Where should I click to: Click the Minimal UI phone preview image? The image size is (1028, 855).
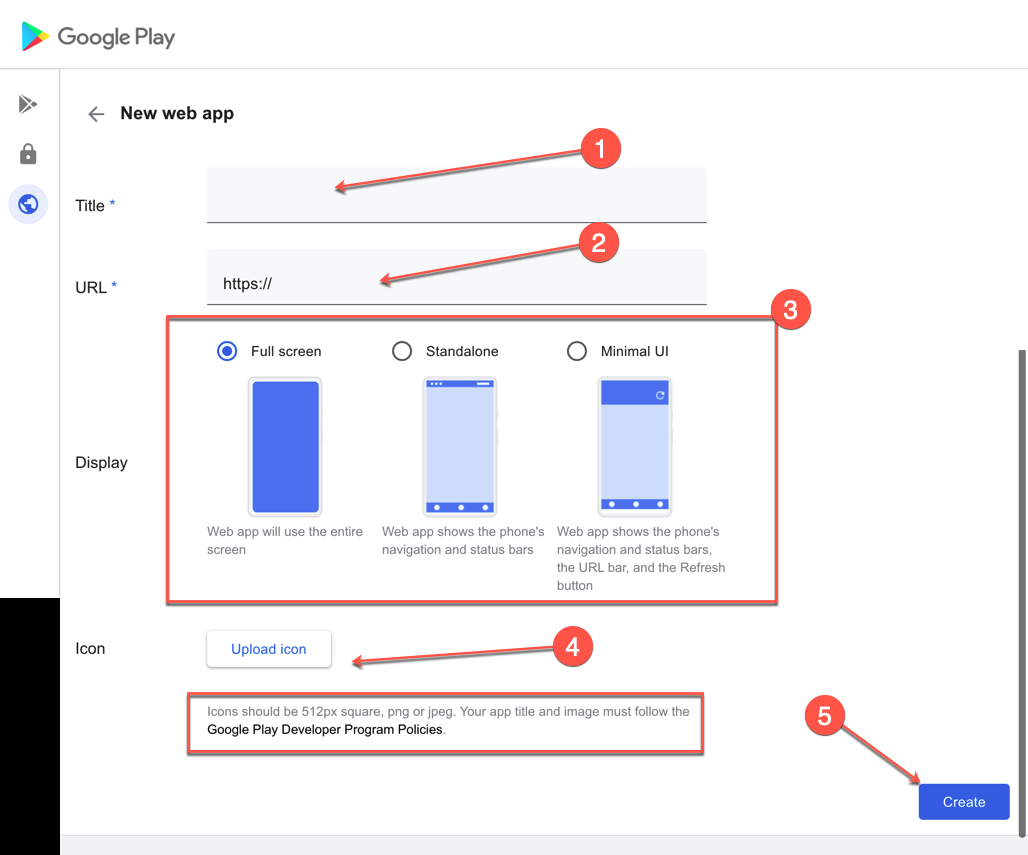click(635, 446)
